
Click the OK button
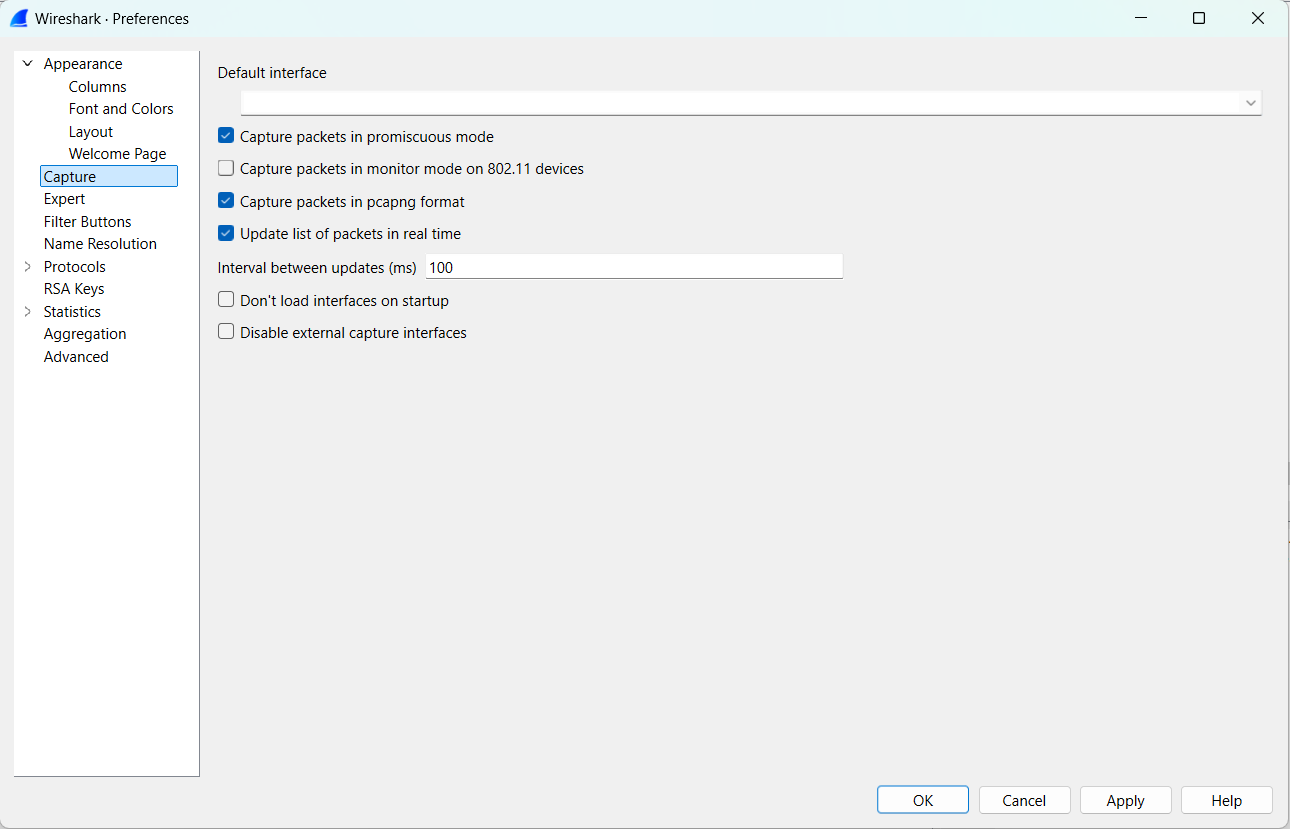(923, 800)
